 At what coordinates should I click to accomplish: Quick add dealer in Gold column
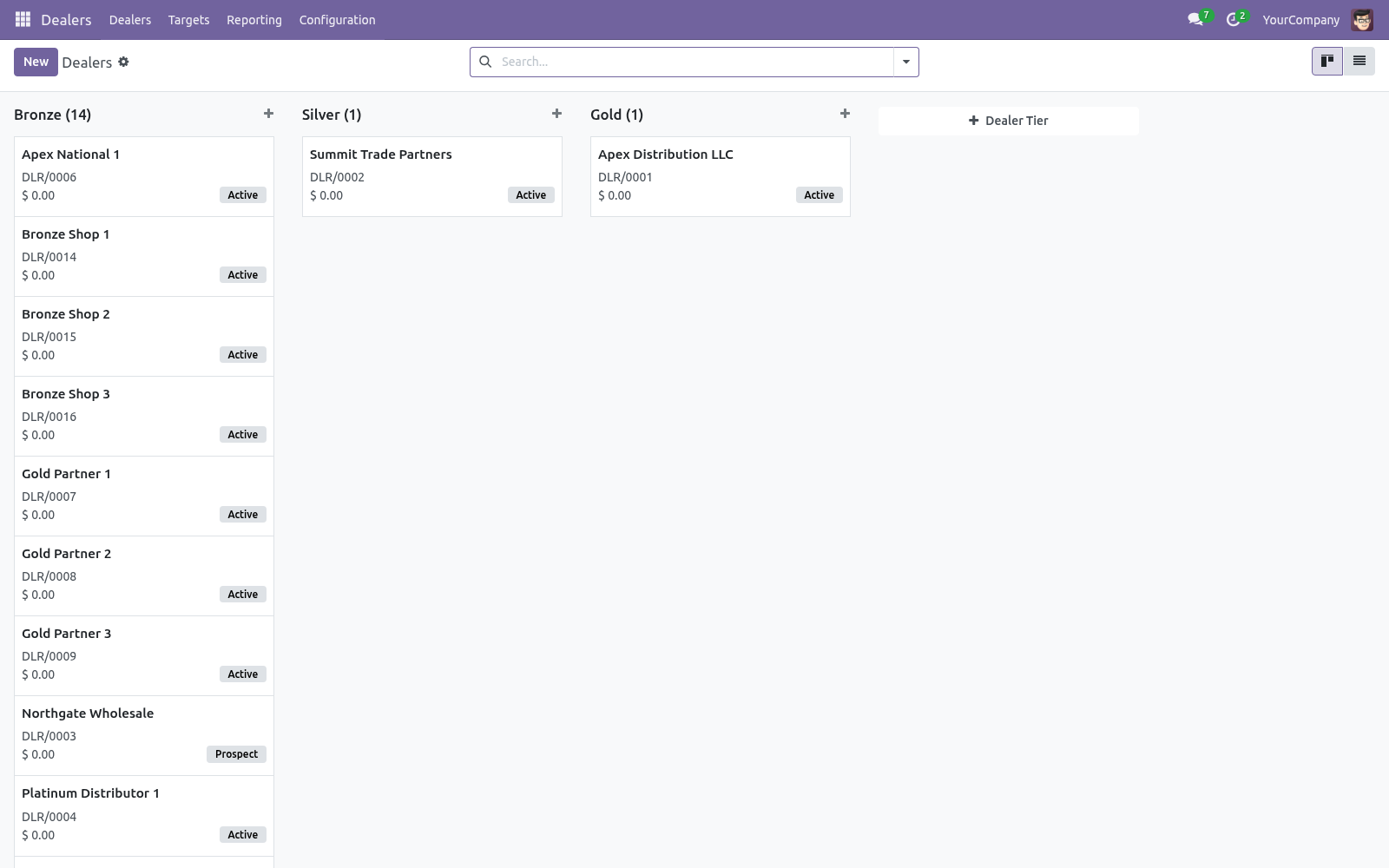click(845, 114)
